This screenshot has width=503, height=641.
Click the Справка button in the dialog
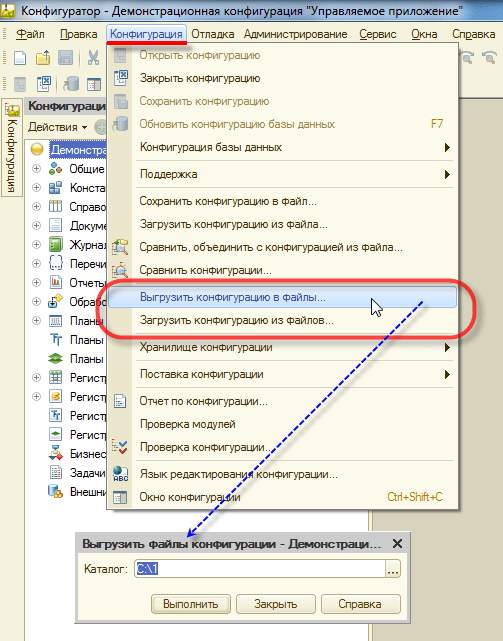[x=360, y=604]
